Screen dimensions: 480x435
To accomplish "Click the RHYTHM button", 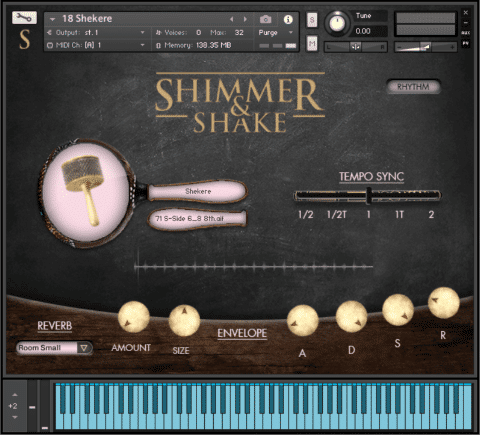I will (x=413, y=87).
